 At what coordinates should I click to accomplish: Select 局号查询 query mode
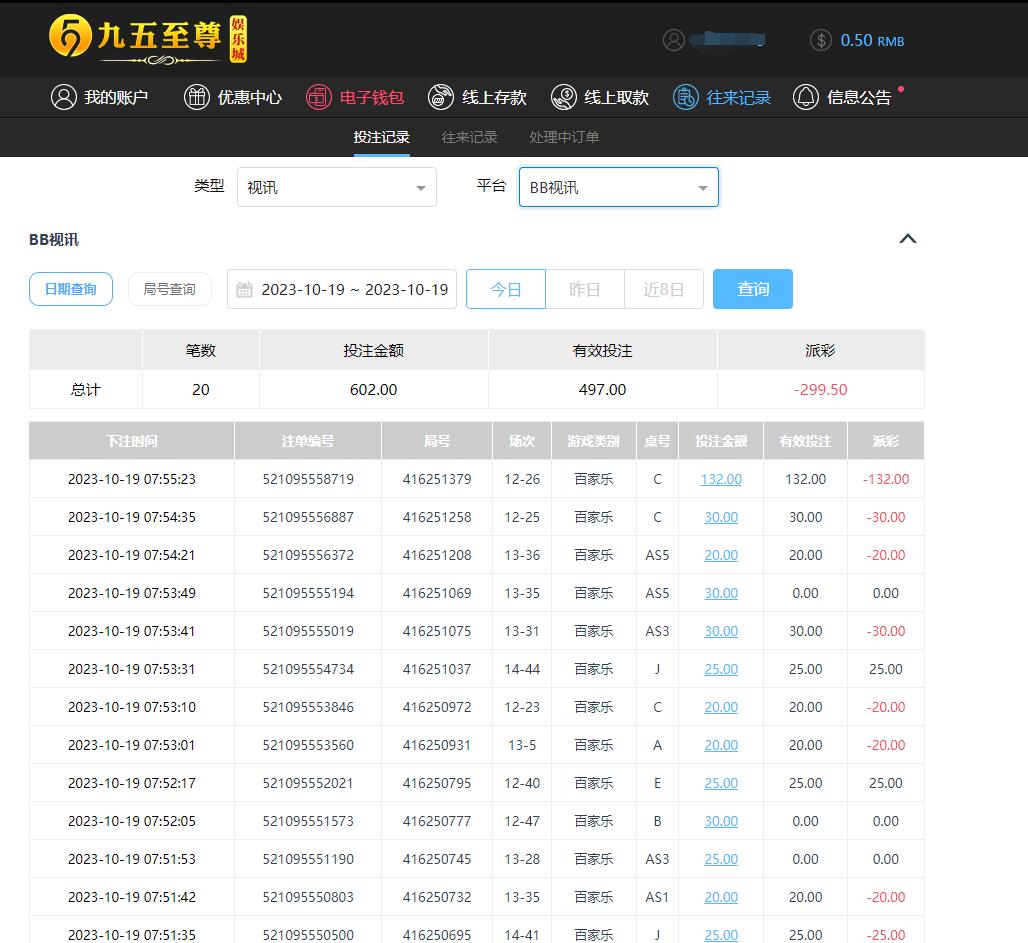pos(169,289)
